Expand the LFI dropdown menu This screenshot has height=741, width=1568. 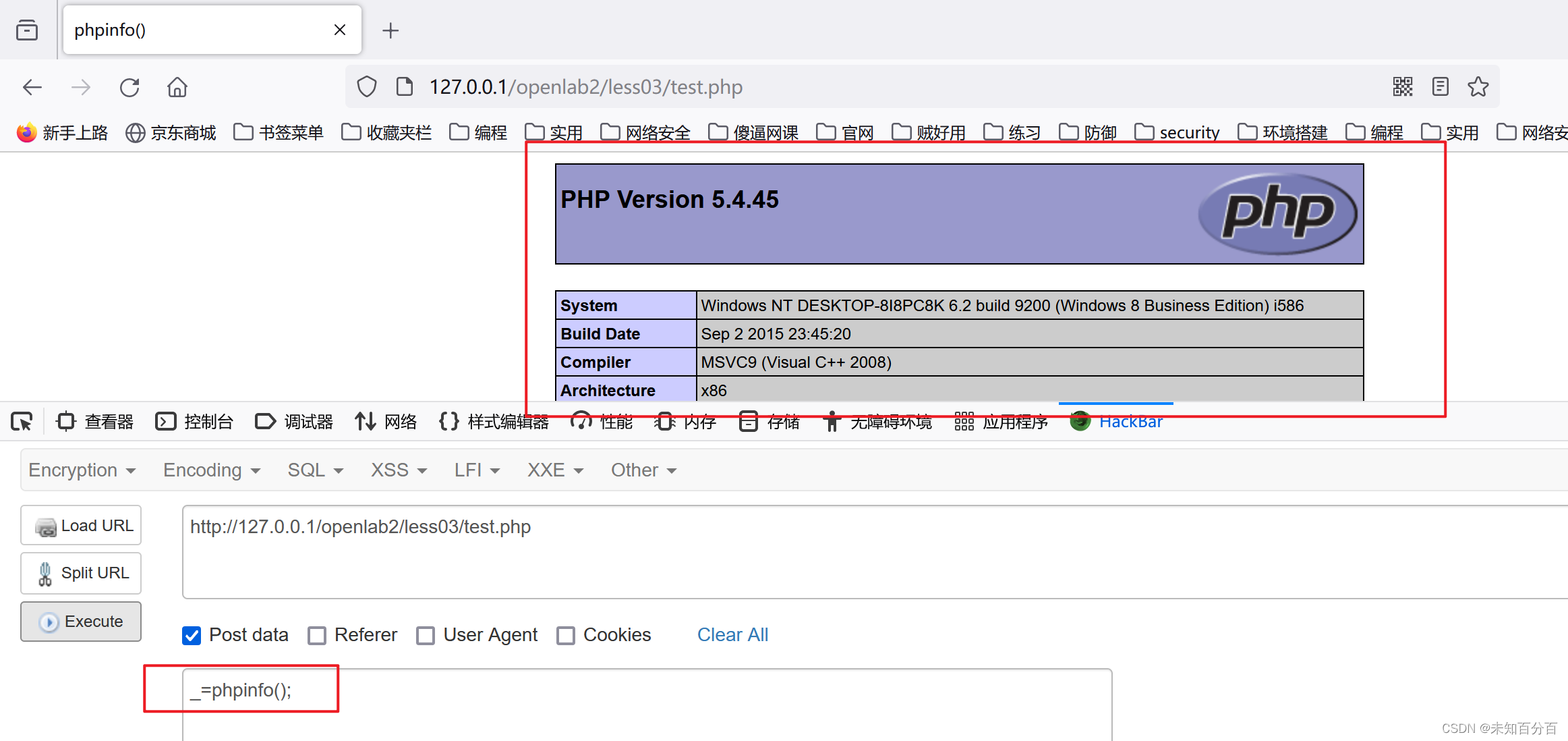coord(477,470)
